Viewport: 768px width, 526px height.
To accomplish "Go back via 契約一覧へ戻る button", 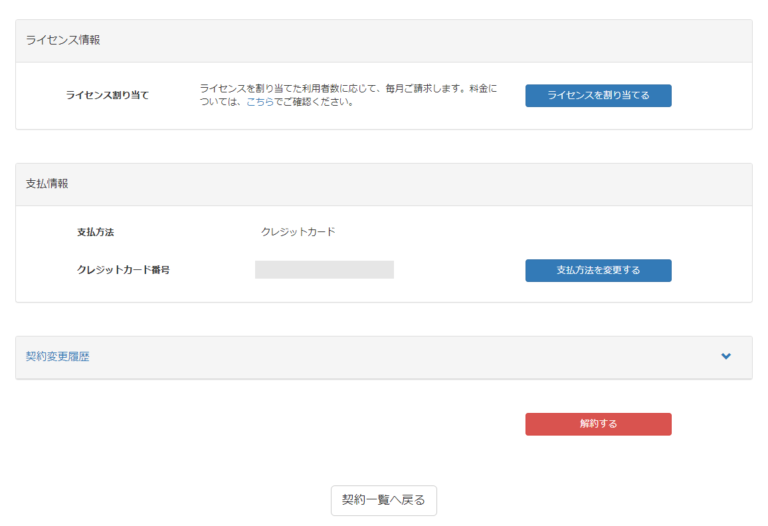I will 383,500.
